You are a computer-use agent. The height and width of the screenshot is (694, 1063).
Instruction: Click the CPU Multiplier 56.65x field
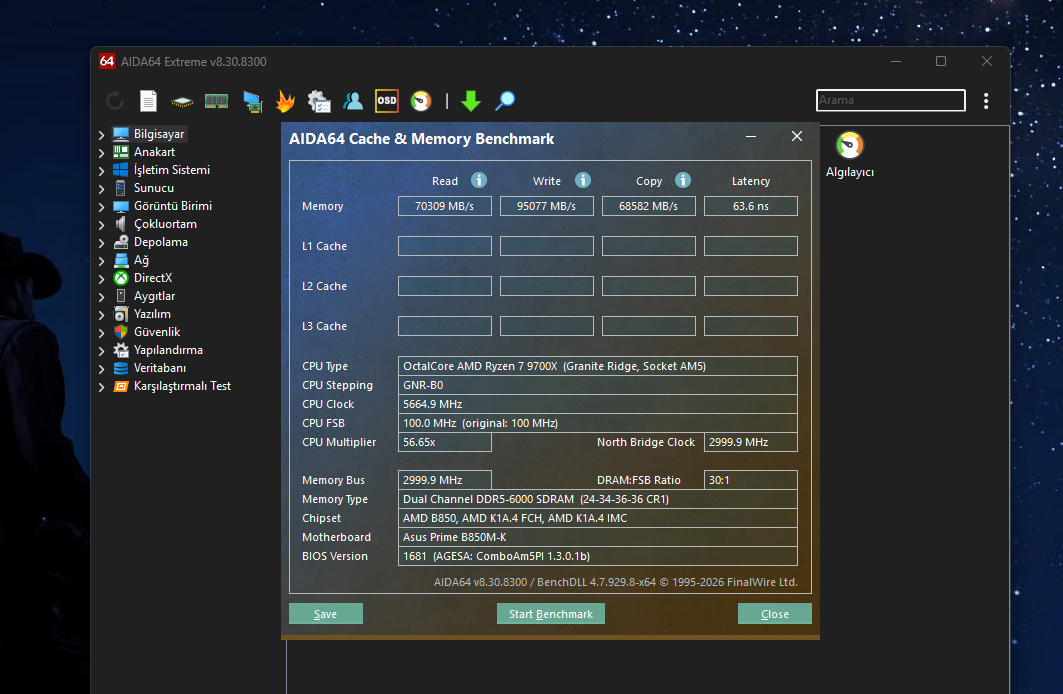click(x=445, y=442)
